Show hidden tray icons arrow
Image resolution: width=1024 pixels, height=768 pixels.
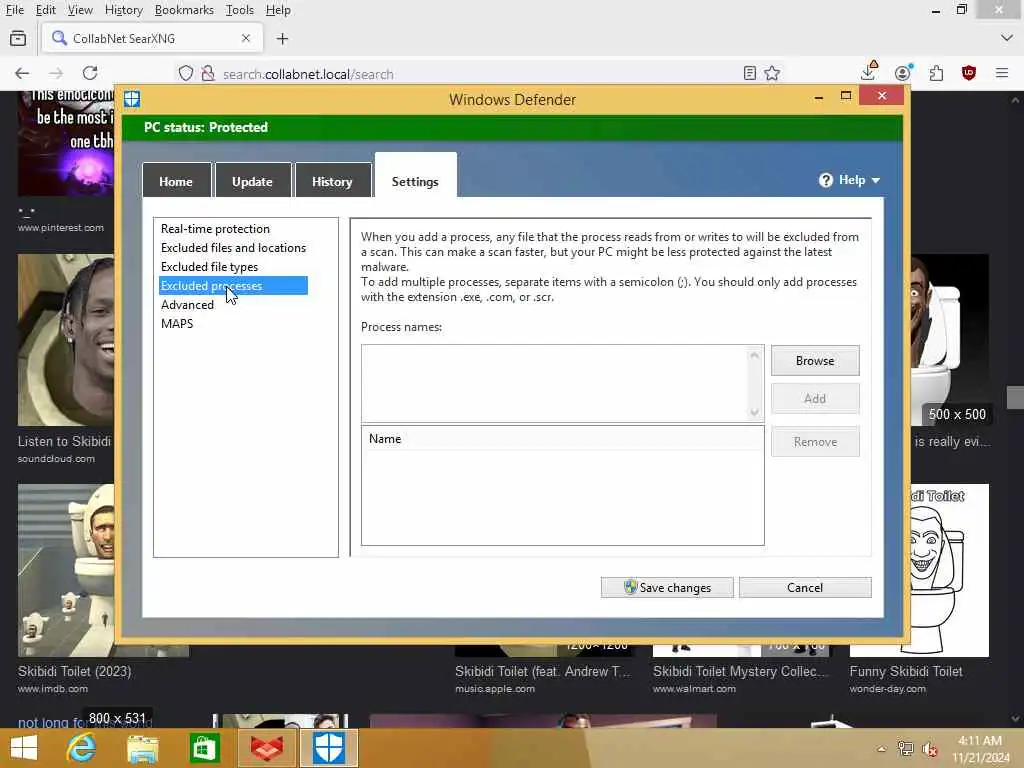click(881, 749)
